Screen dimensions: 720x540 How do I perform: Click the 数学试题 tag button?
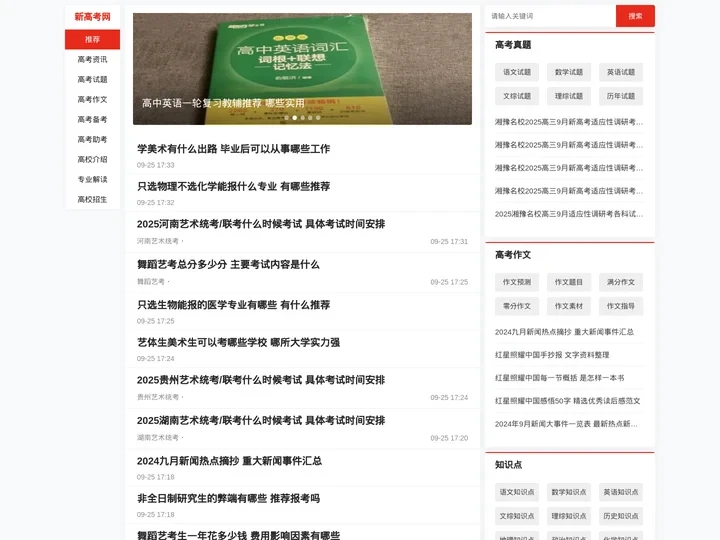(x=569, y=72)
